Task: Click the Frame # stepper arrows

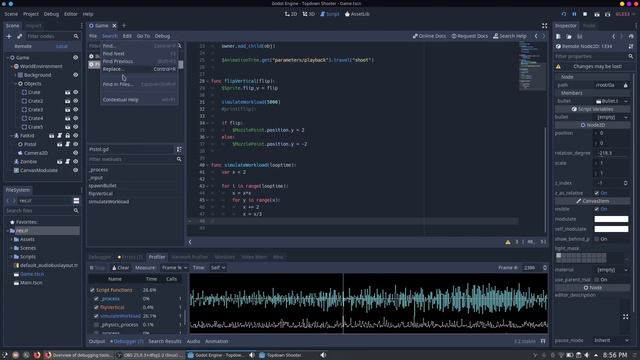Action: click(544, 268)
